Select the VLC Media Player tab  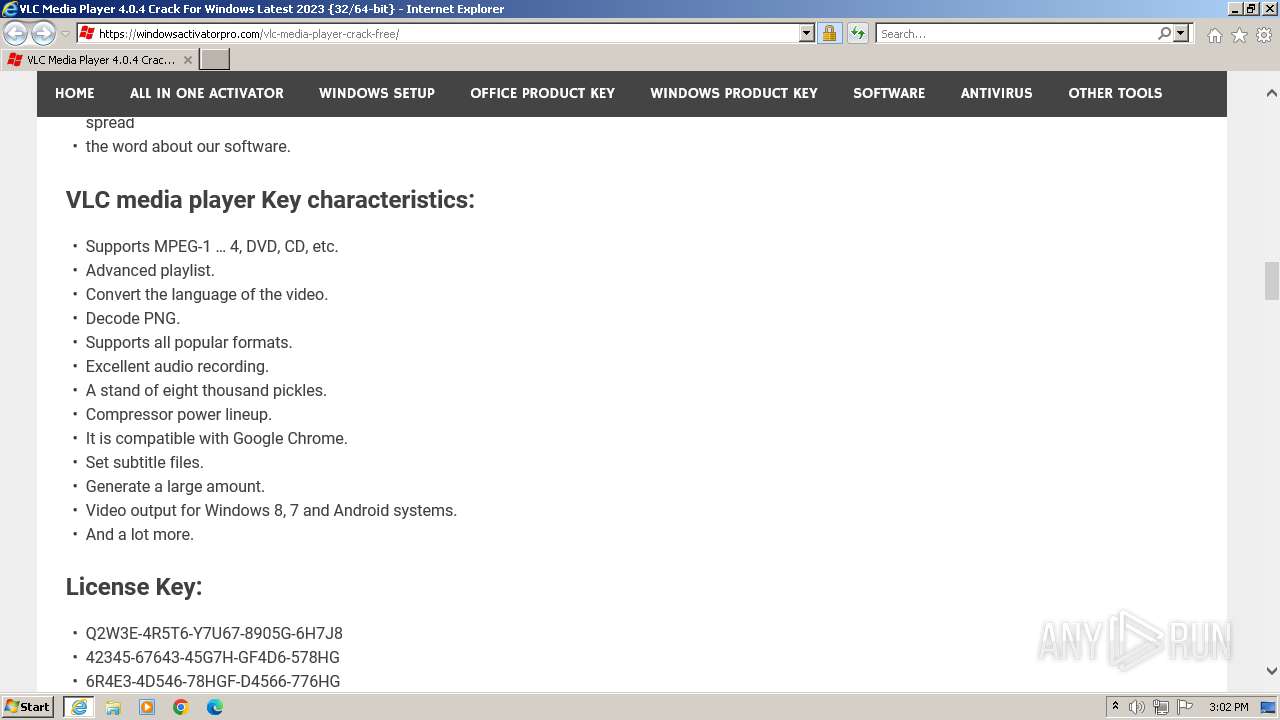[x=99, y=60]
